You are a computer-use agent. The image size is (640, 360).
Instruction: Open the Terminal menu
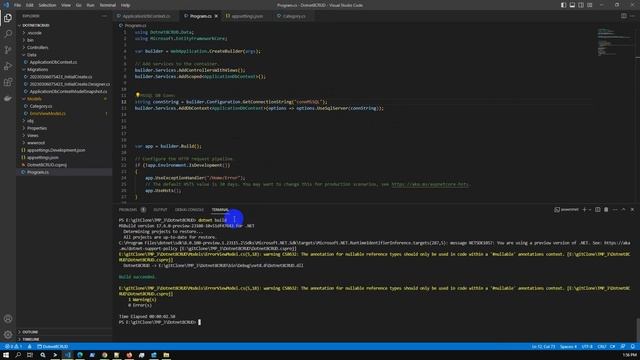pos(107,5)
